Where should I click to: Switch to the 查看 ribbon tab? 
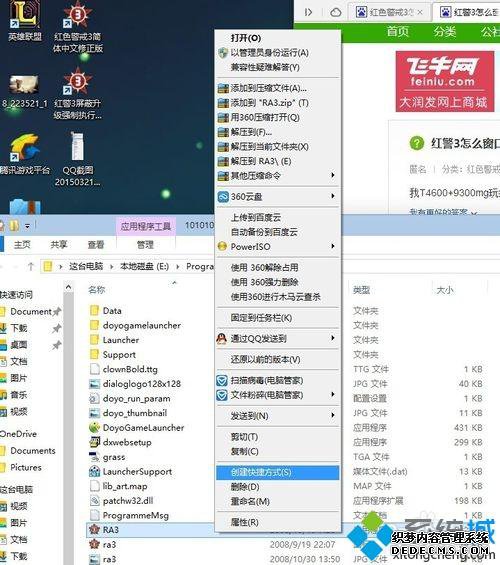pos(96,245)
